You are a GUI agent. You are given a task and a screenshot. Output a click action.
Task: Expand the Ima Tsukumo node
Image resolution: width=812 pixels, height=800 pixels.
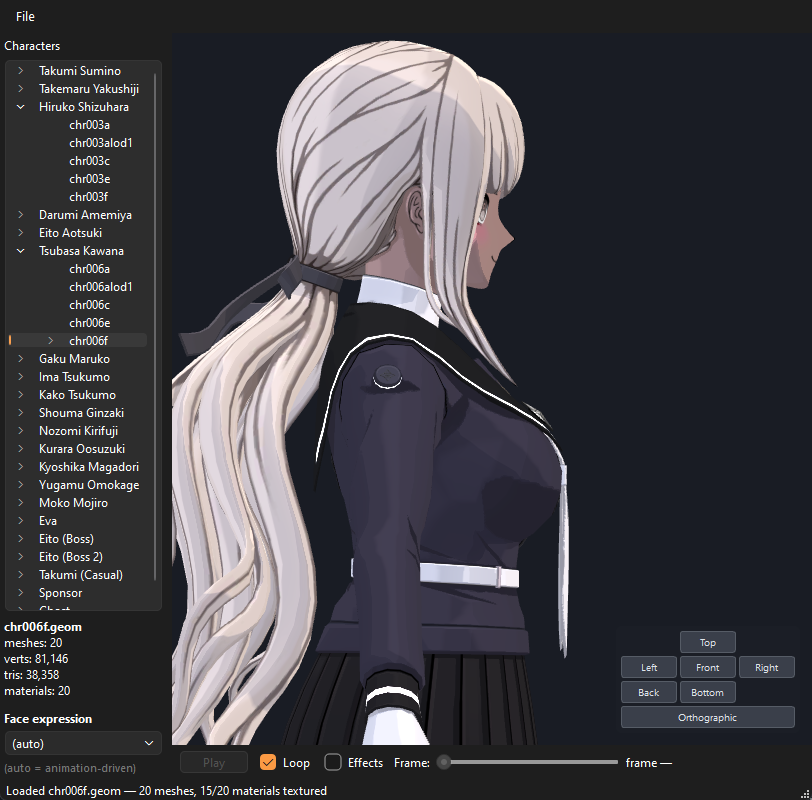[21, 376]
